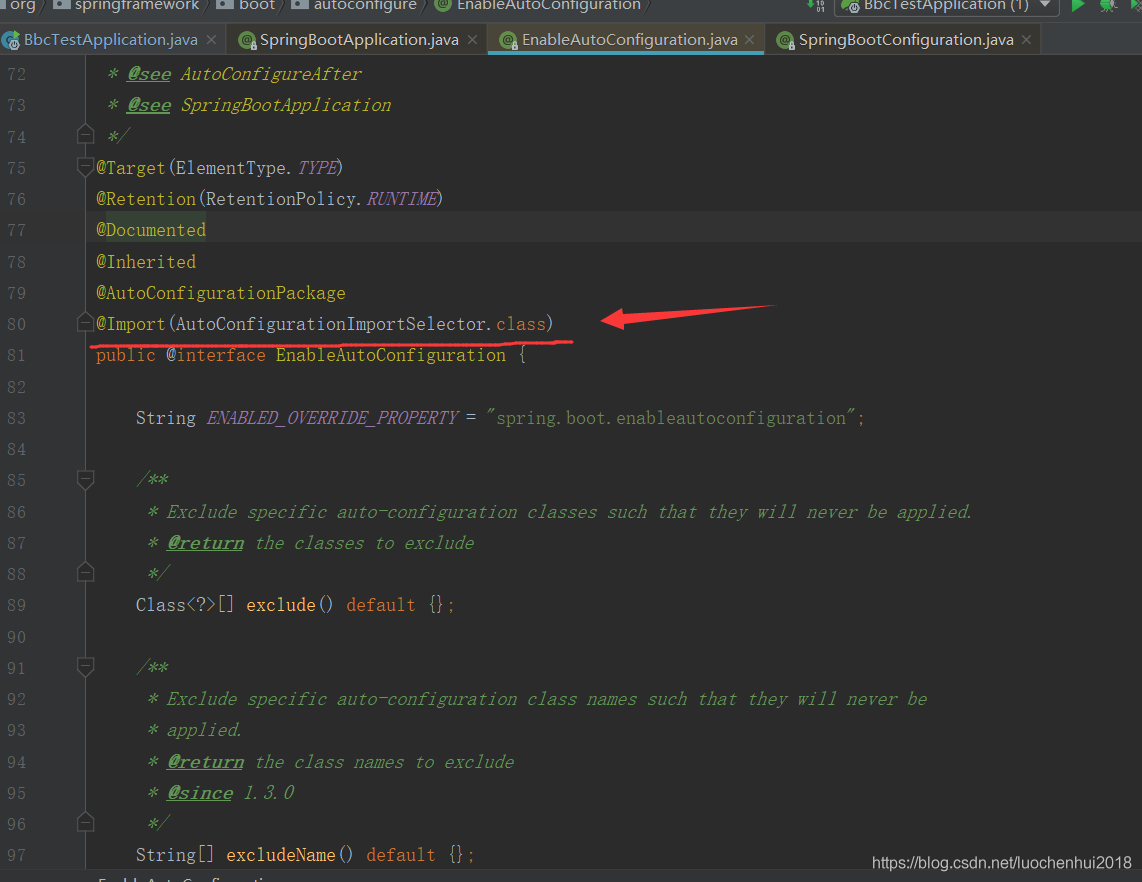
Task: Collapse the Javadoc block at line 91
Action: (85, 667)
